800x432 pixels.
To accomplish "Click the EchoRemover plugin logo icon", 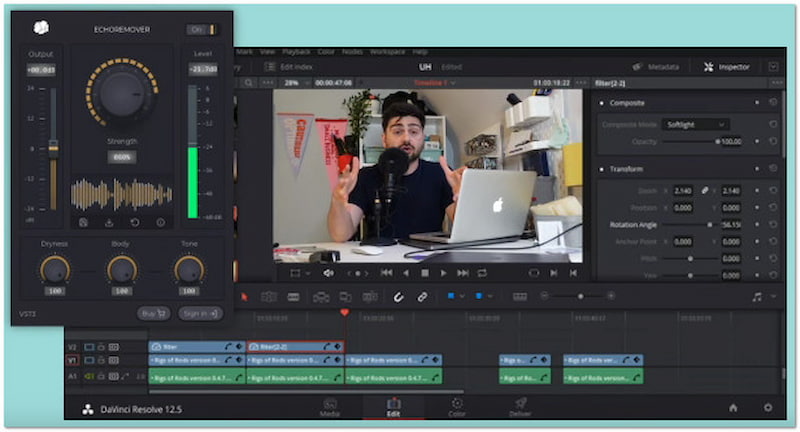I will point(41,28).
